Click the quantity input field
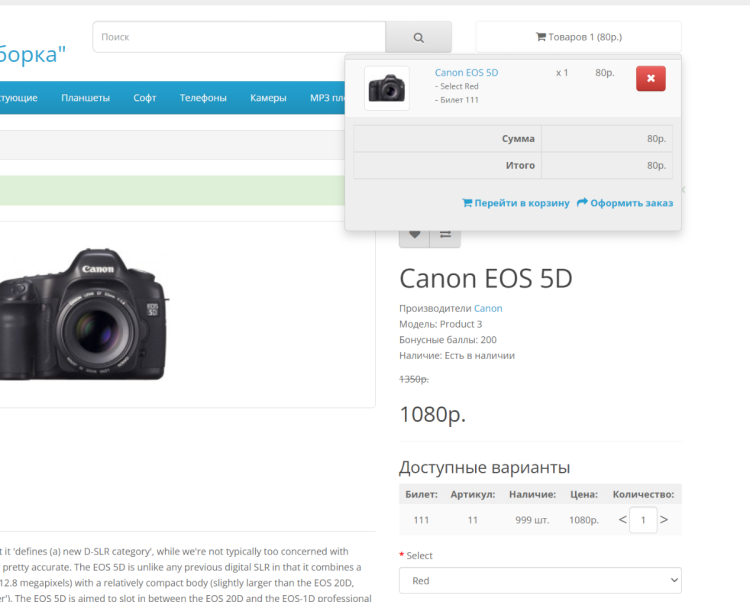This screenshot has width=750, height=602. click(x=643, y=519)
